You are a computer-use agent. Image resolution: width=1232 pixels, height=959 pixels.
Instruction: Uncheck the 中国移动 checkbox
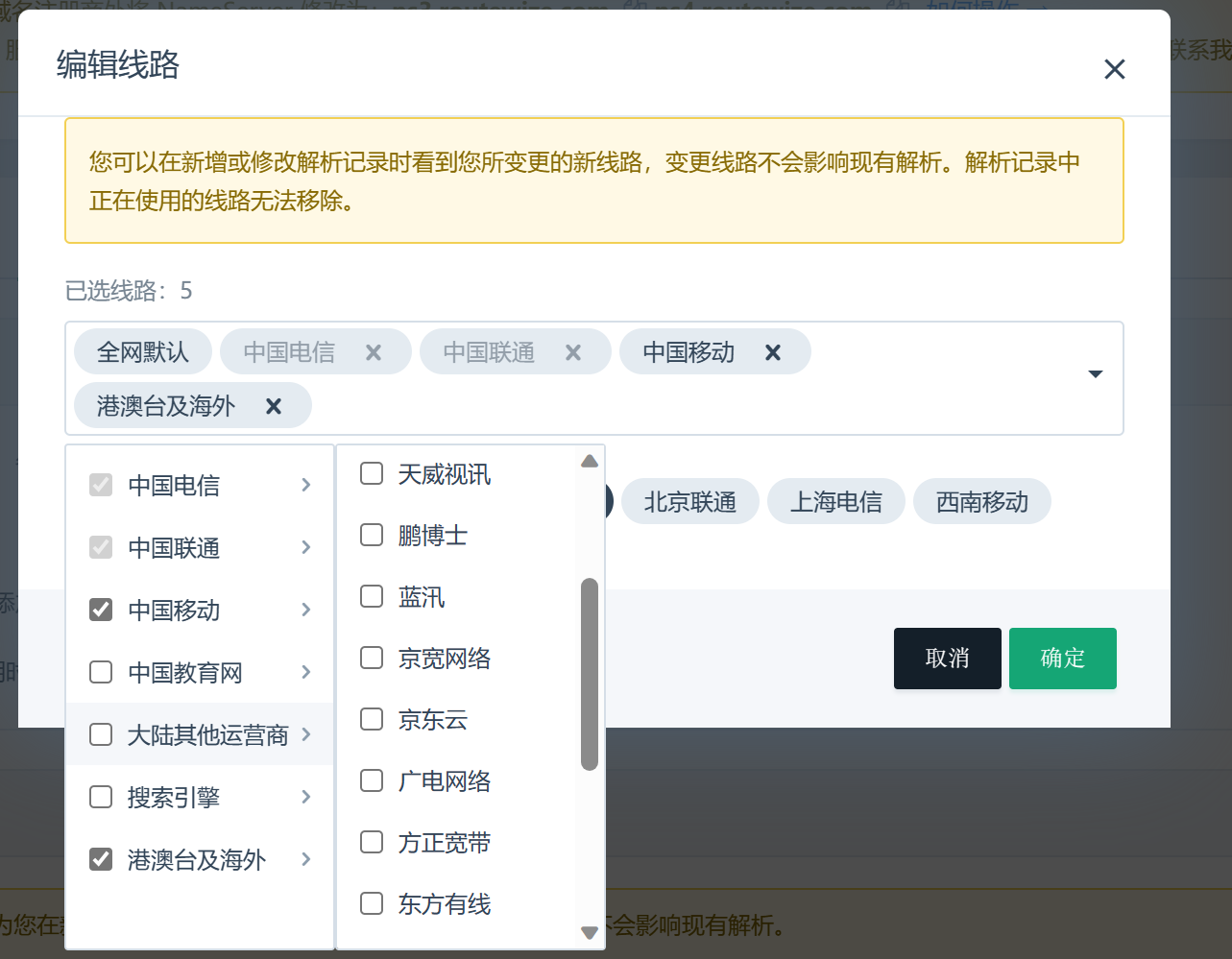(x=100, y=609)
